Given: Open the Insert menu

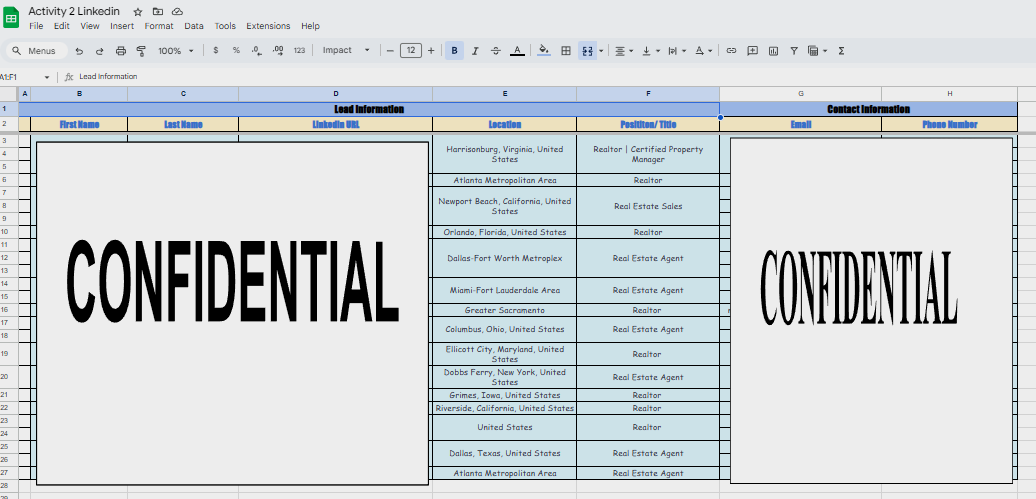Looking at the screenshot, I should click(x=122, y=26).
